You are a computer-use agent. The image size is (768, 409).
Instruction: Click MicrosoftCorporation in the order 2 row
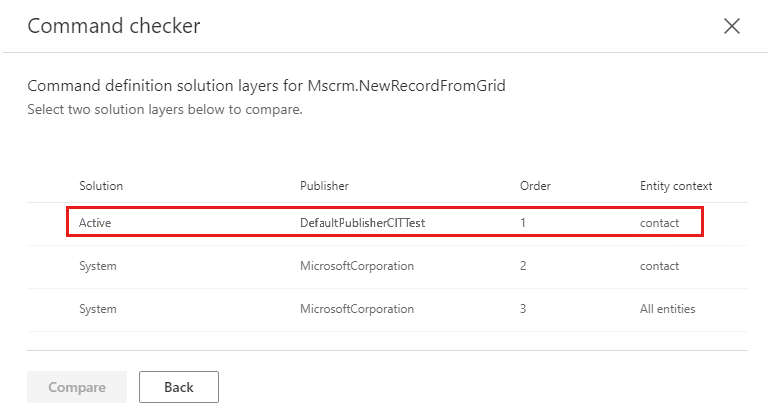pos(356,266)
